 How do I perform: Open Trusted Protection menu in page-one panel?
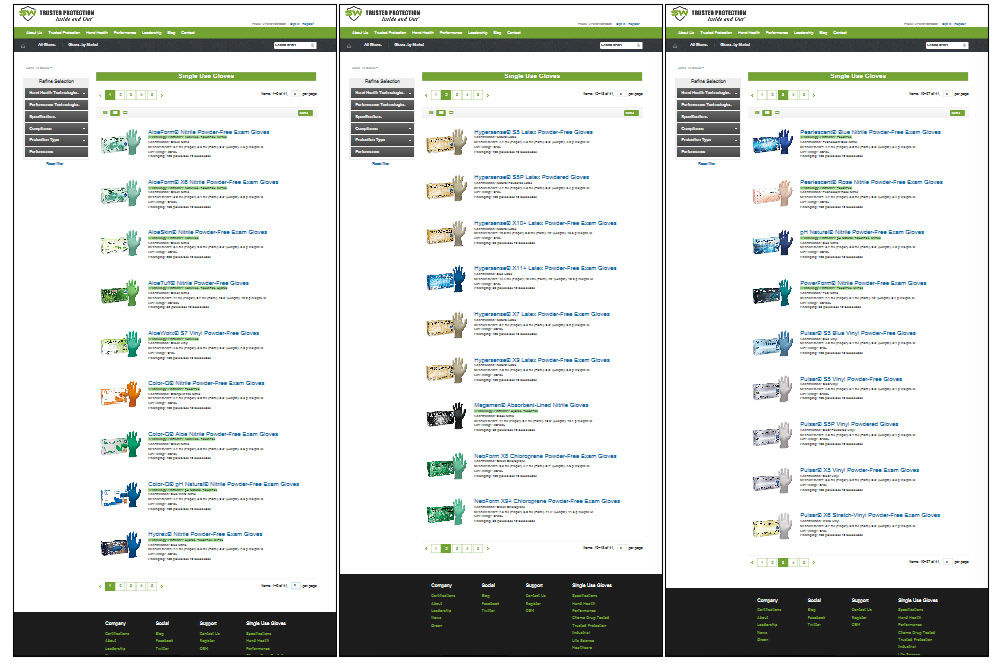64,33
